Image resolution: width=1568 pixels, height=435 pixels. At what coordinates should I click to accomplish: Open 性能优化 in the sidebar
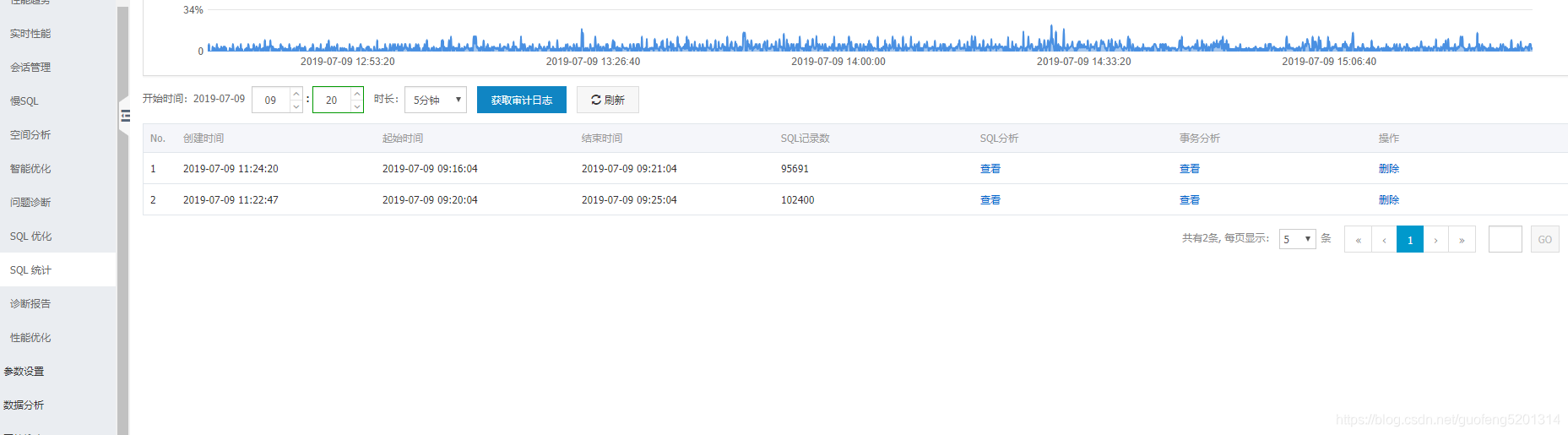pos(30,338)
